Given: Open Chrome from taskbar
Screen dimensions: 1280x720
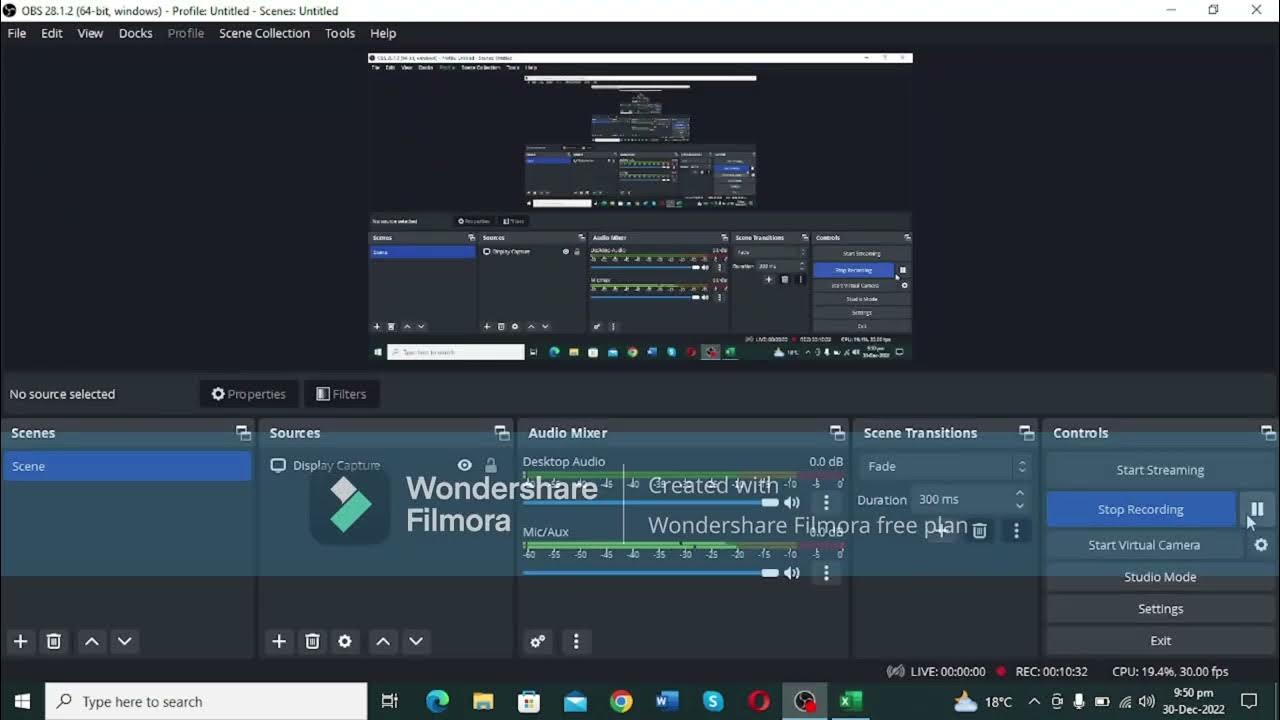Looking at the screenshot, I should pyautogui.click(x=621, y=701).
